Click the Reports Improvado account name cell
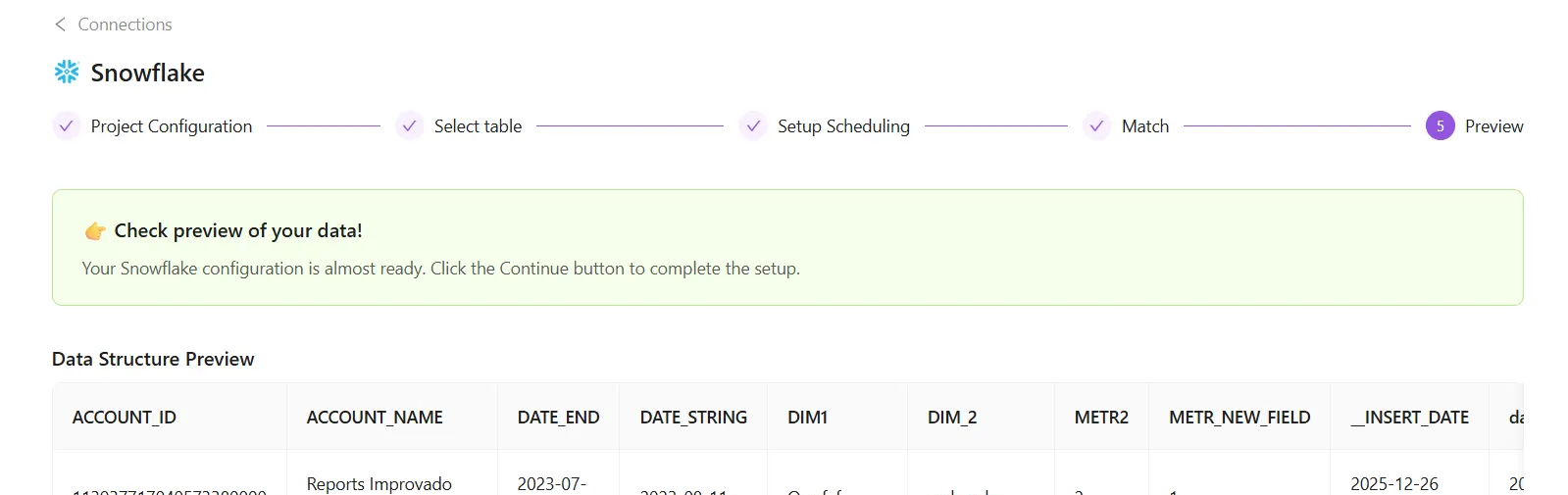 (x=379, y=484)
